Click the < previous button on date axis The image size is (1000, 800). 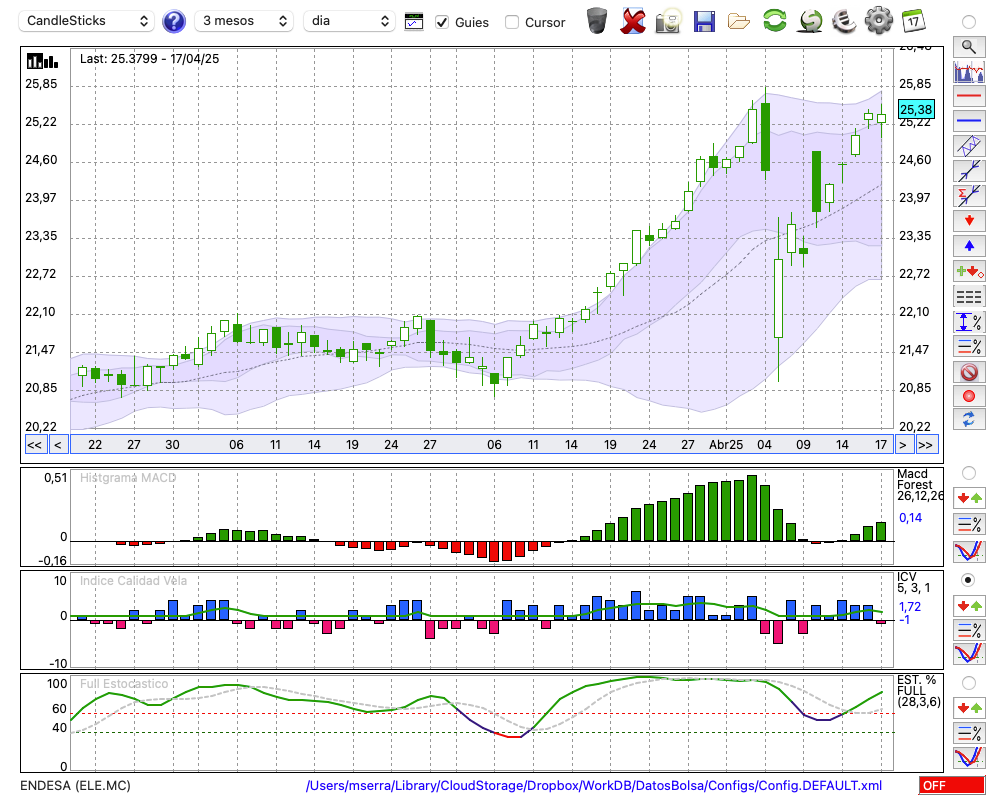[57, 445]
